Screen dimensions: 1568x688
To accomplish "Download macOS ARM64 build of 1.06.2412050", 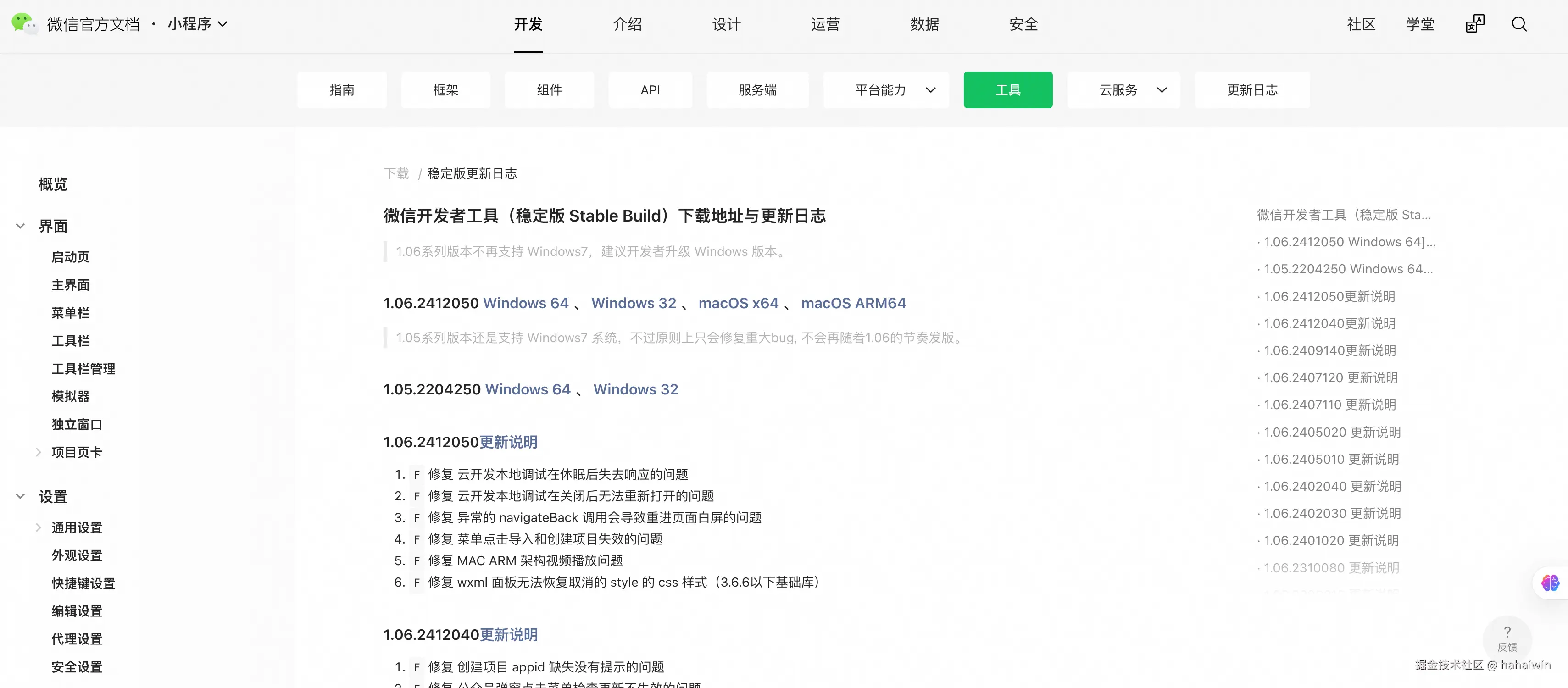I will 853,303.
